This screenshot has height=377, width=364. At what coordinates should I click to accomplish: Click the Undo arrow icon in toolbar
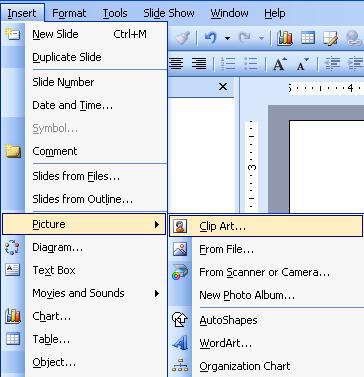pos(211,38)
